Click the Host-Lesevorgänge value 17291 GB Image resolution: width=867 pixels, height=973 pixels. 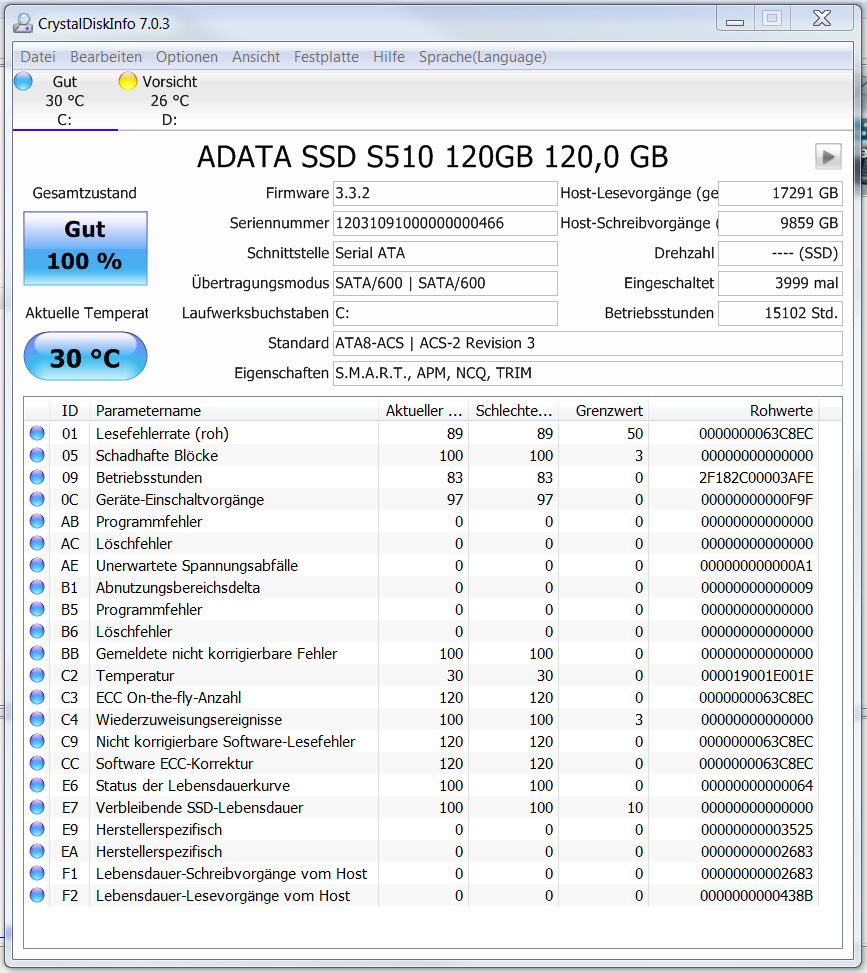point(780,194)
